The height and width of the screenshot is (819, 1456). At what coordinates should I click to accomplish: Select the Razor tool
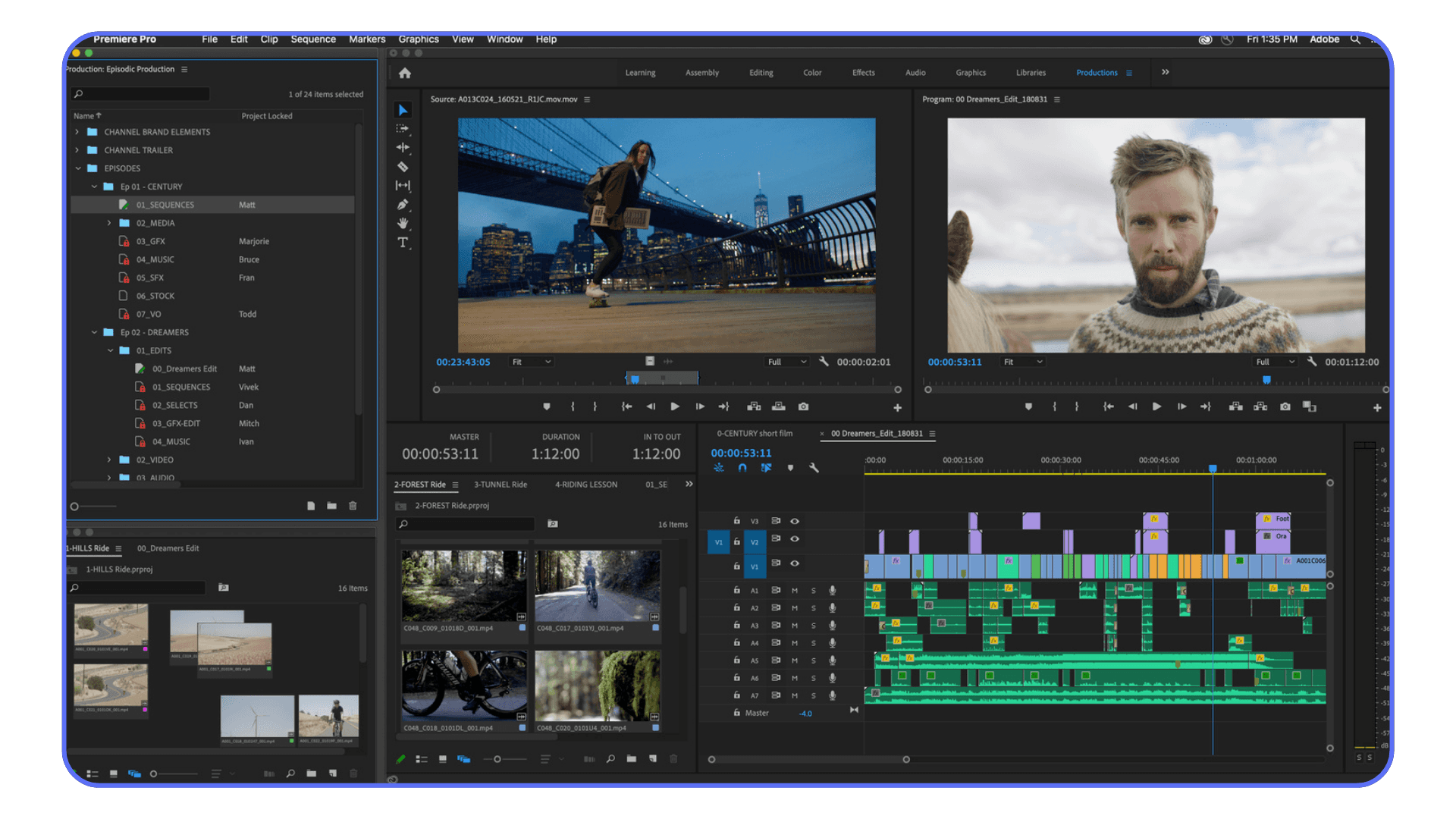click(x=403, y=166)
